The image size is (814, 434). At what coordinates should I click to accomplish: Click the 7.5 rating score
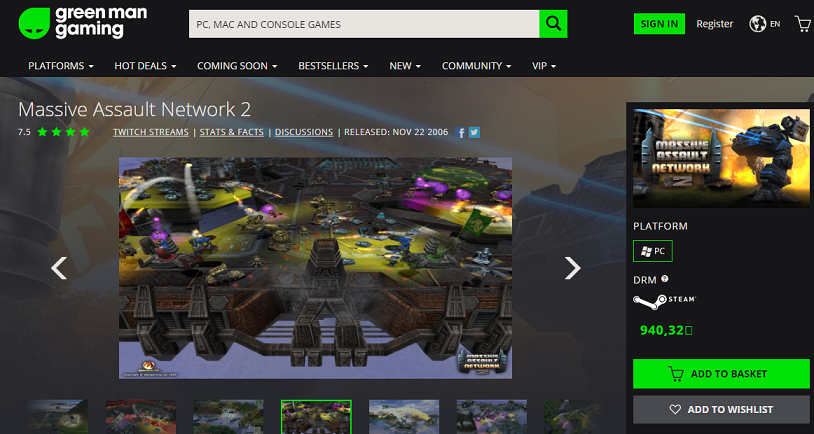[x=24, y=132]
